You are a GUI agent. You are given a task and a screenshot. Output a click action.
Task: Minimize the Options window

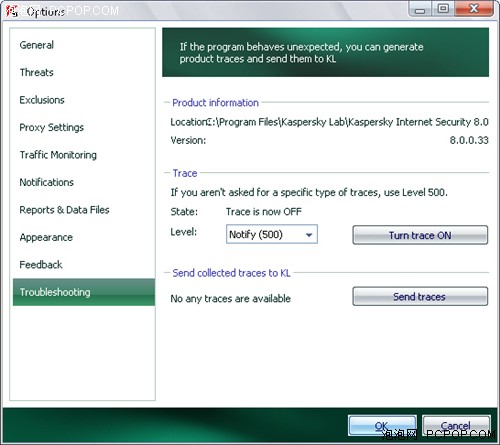[420, 8]
